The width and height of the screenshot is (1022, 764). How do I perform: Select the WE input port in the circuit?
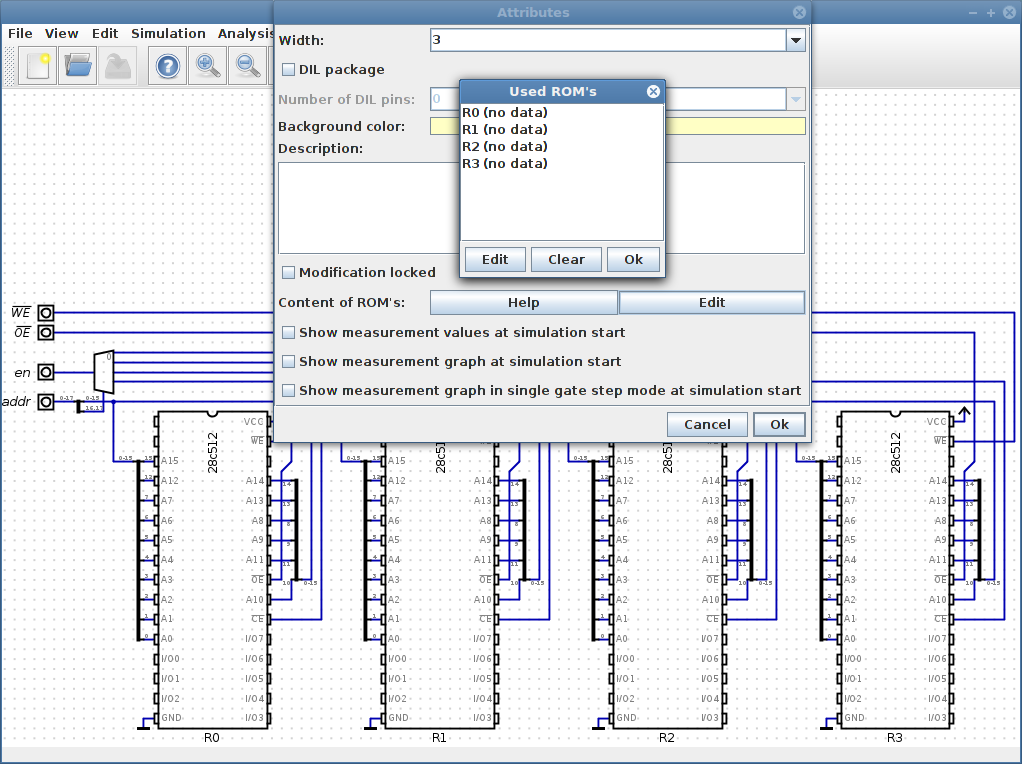(x=44, y=313)
